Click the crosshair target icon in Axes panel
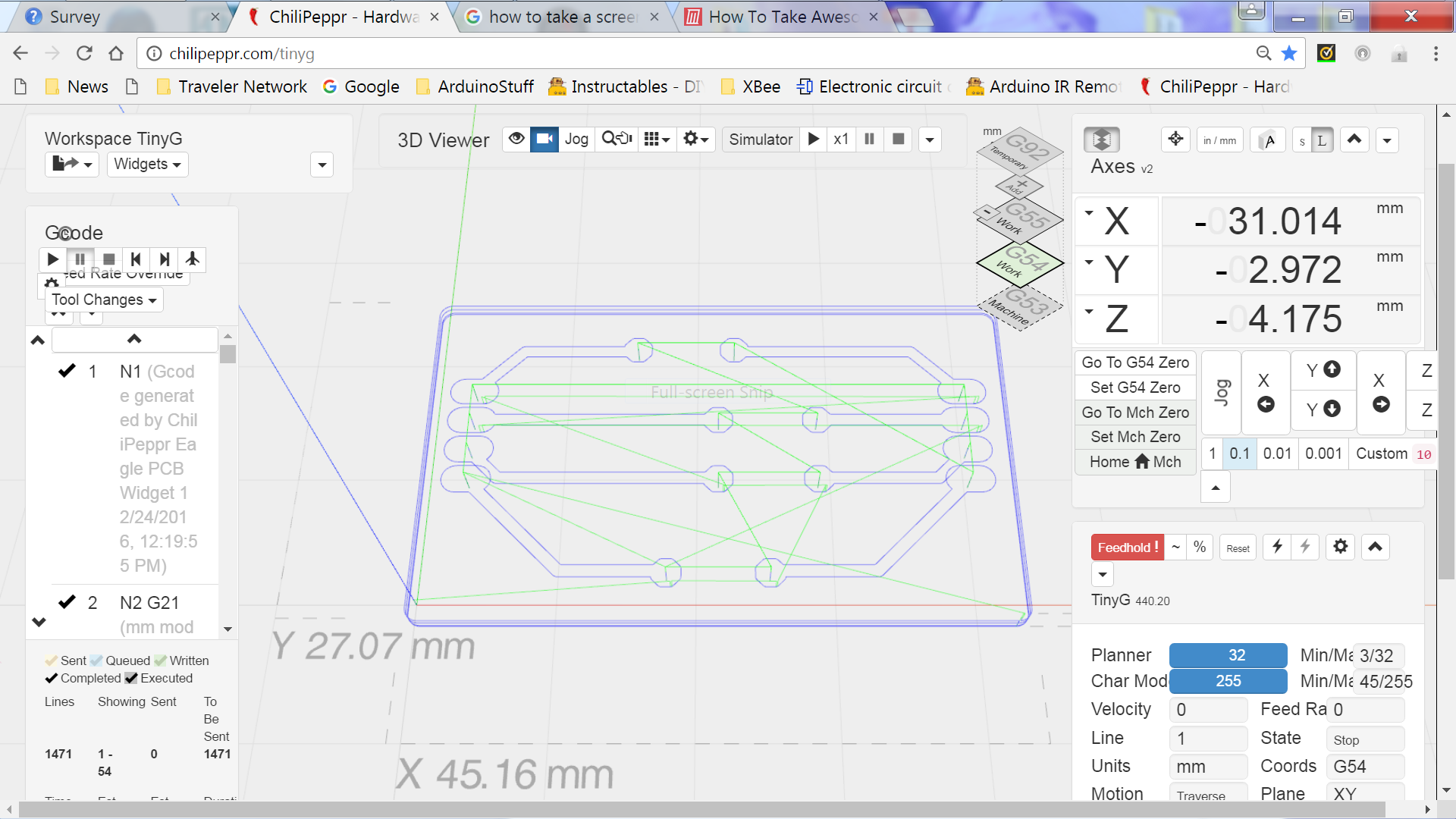The image size is (1456, 819). pyautogui.click(x=1175, y=139)
